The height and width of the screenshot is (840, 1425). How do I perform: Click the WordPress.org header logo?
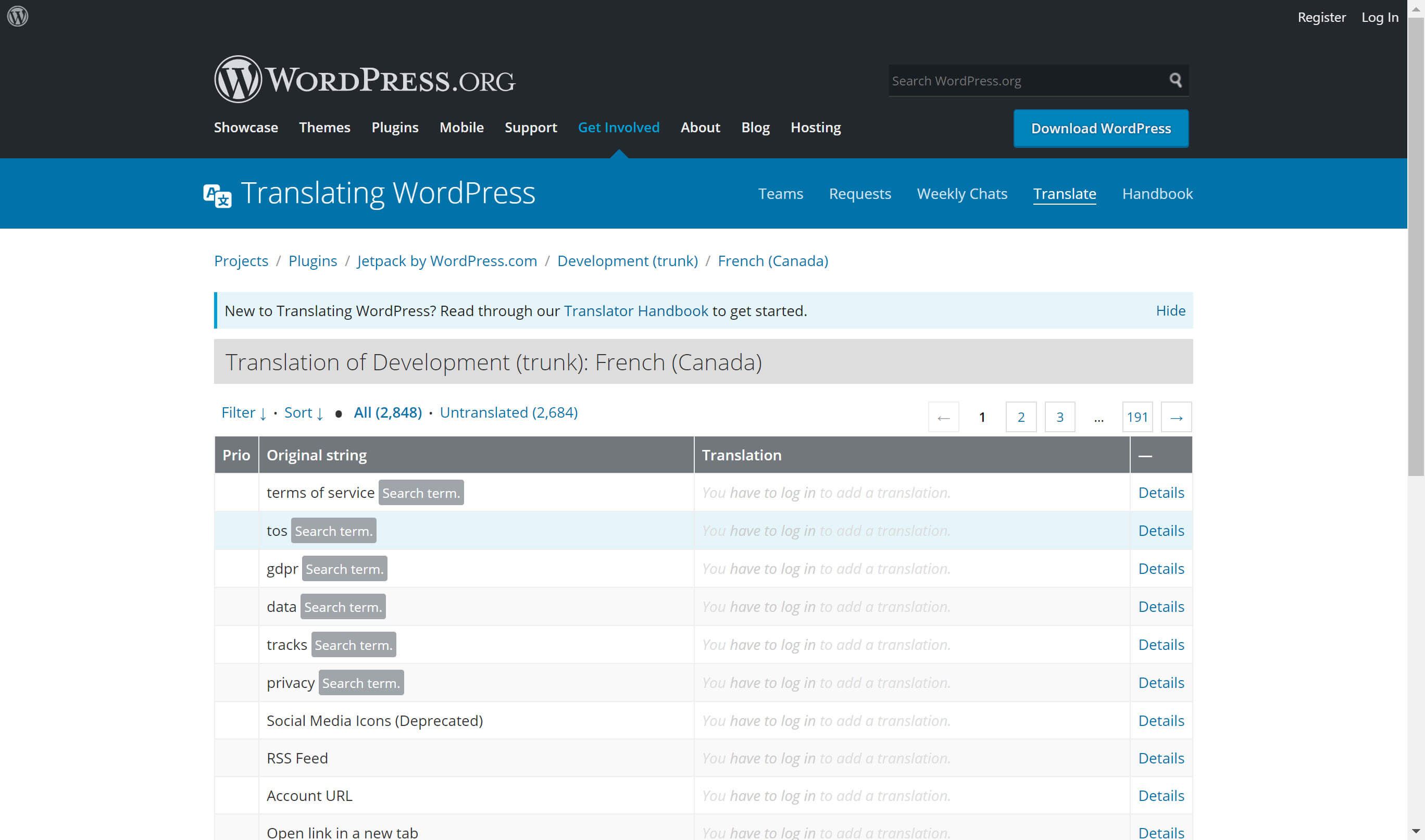tap(365, 79)
